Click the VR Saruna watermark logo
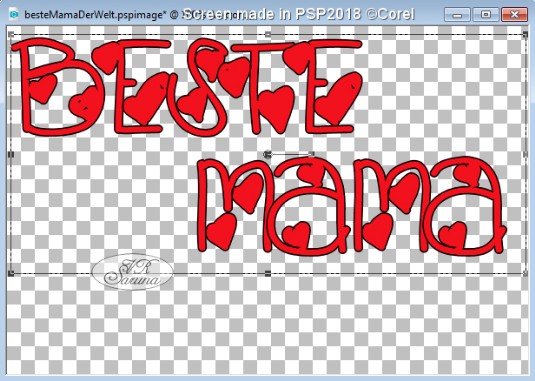This screenshot has height=381, width=535. click(132, 272)
